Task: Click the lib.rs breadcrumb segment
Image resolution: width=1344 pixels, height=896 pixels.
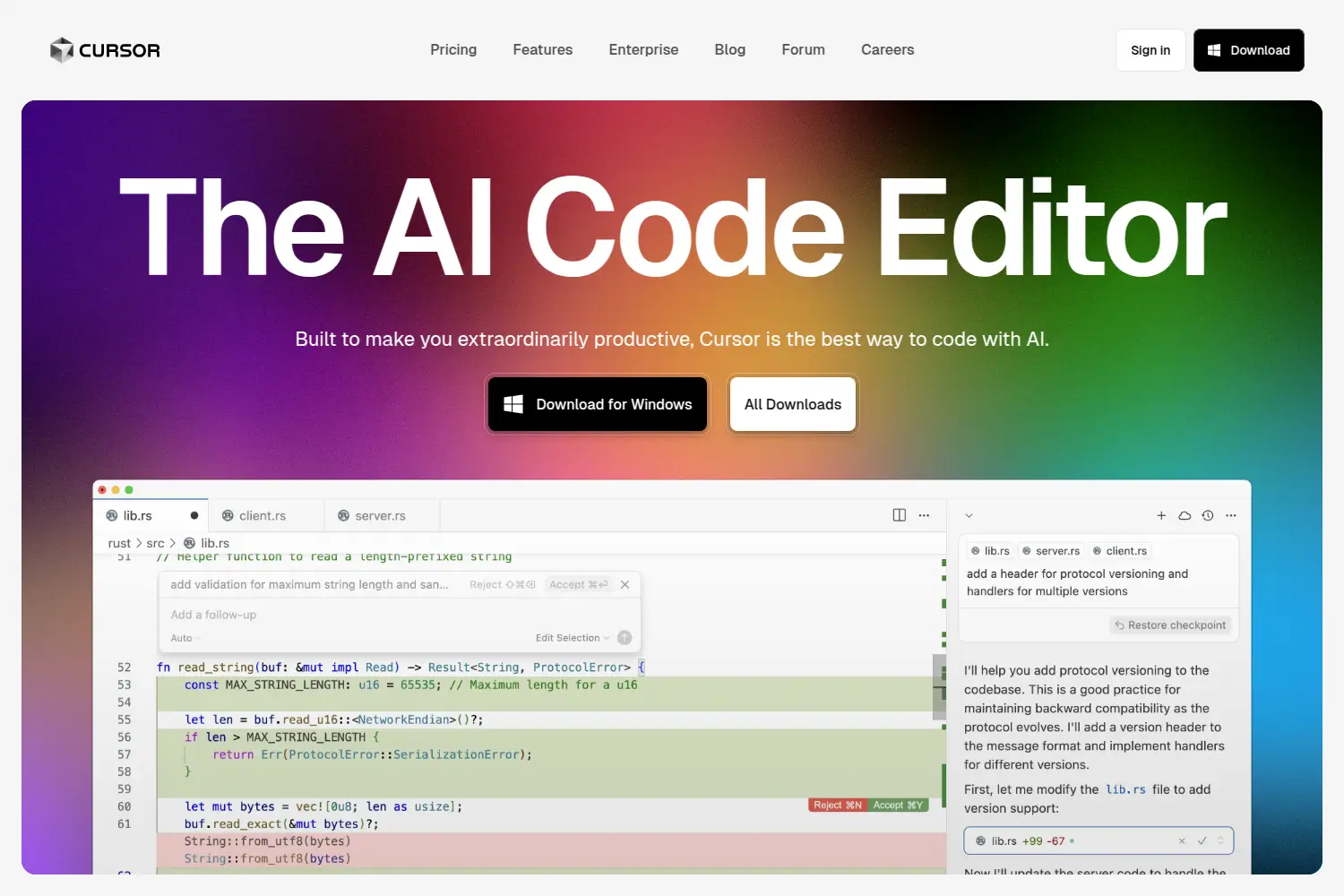Action: coord(207,543)
